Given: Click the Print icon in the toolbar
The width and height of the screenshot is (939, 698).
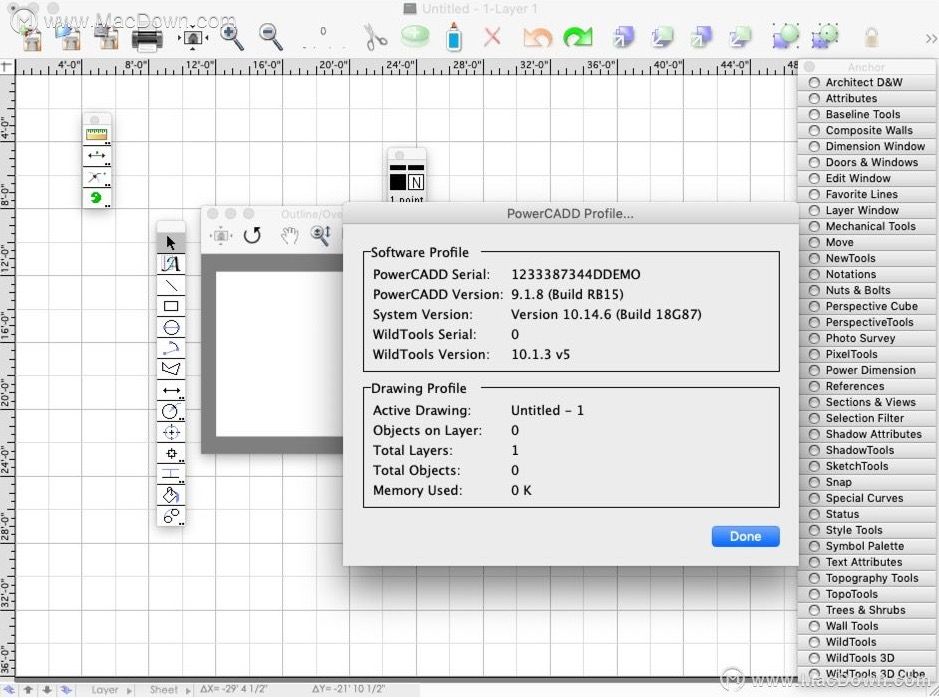Looking at the screenshot, I should (x=147, y=39).
